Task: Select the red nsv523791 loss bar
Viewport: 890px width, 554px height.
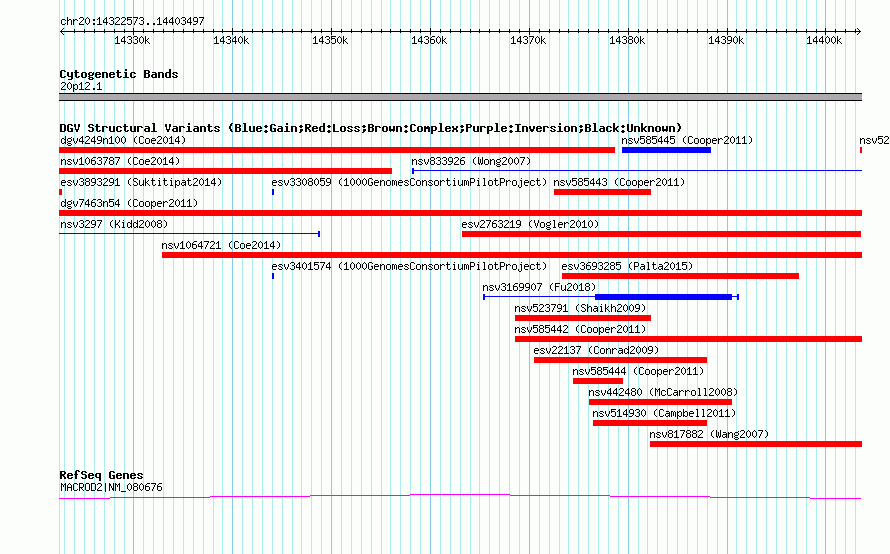Action: [583, 318]
